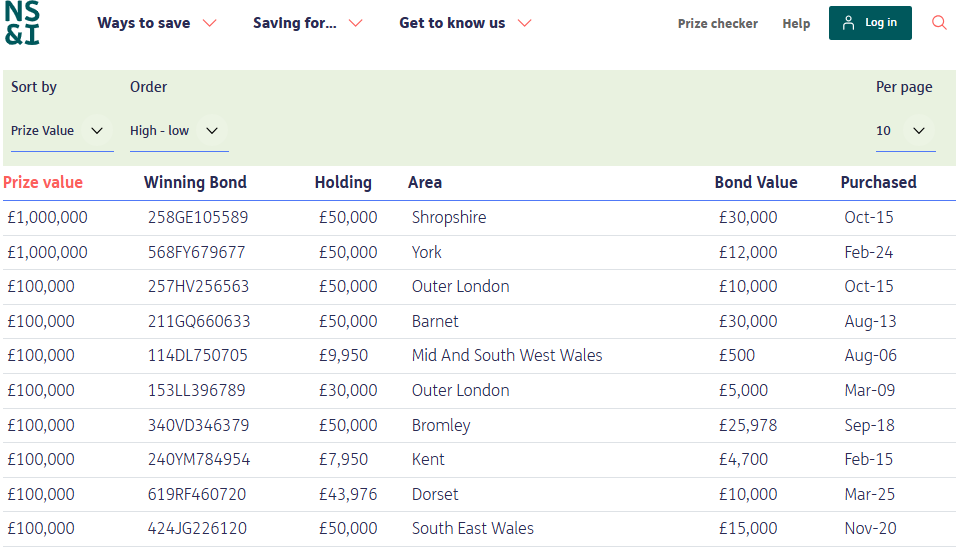The width and height of the screenshot is (957, 551).
Task: Click the Help link
Action: coord(796,24)
